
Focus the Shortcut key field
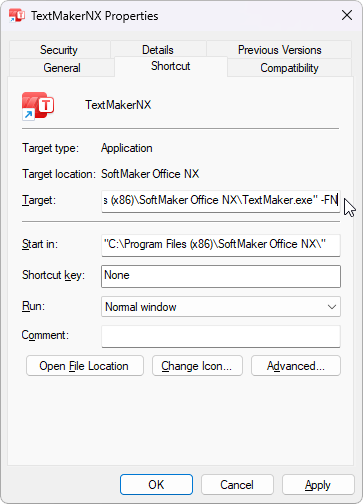pos(221,276)
